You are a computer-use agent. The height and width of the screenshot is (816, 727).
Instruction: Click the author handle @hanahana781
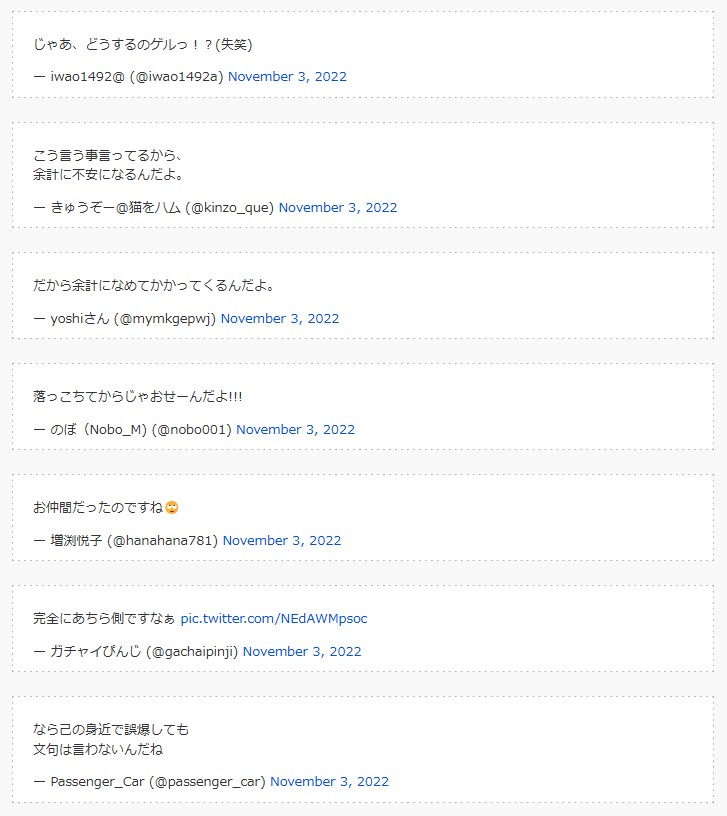[163, 541]
